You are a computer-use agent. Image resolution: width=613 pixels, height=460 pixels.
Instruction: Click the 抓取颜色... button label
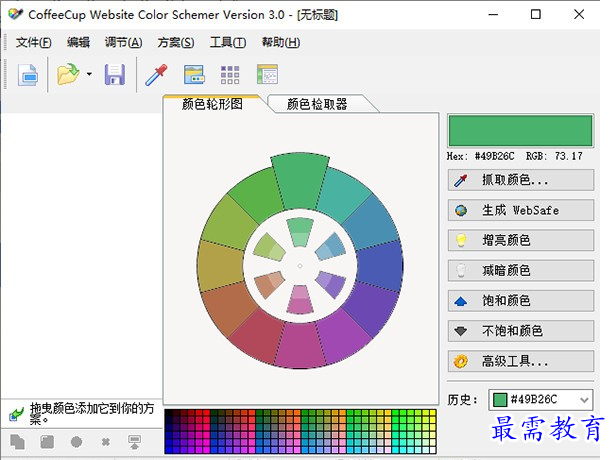[x=515, y=180]
